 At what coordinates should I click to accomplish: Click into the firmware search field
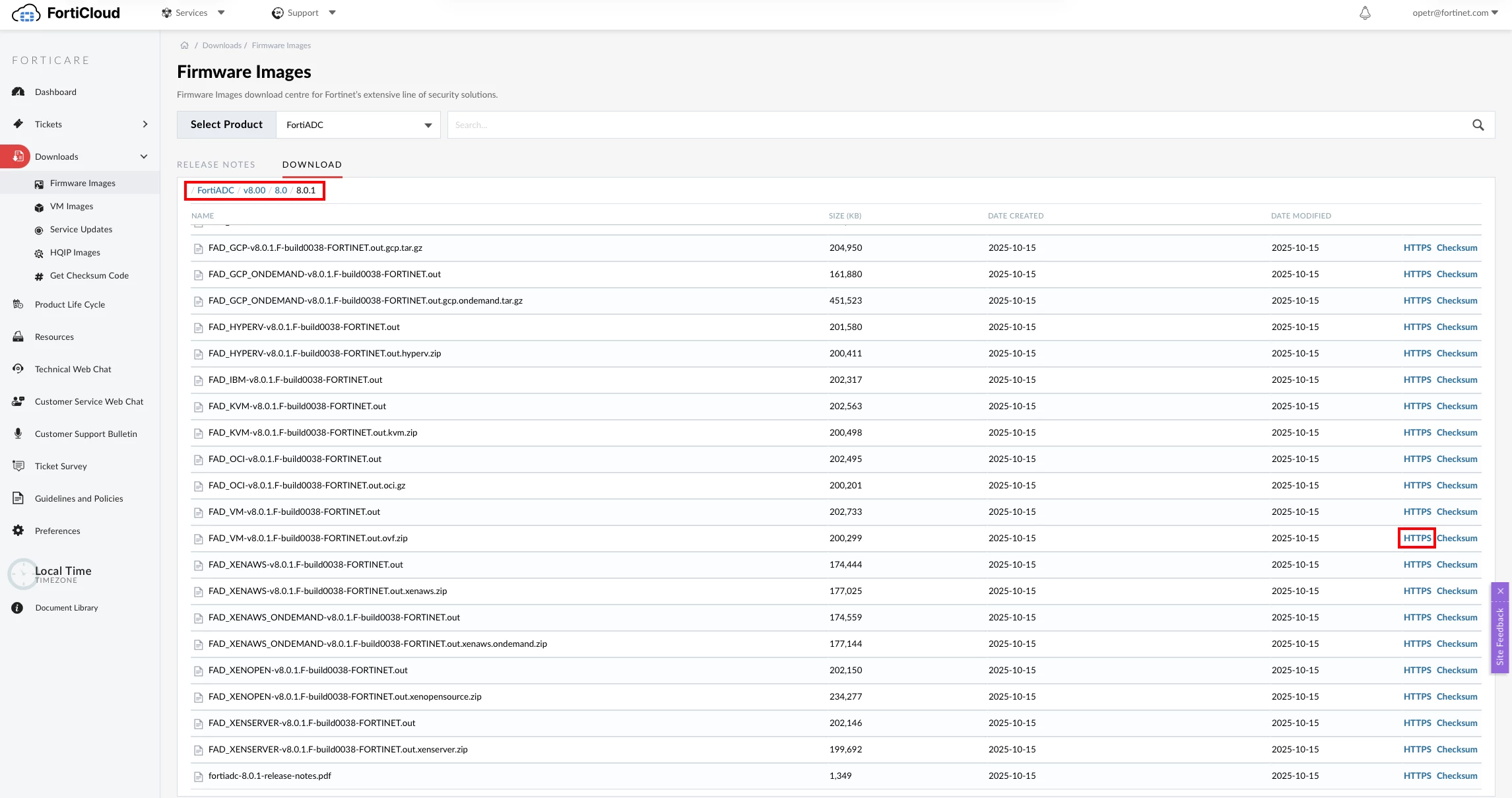coord(957,125)
